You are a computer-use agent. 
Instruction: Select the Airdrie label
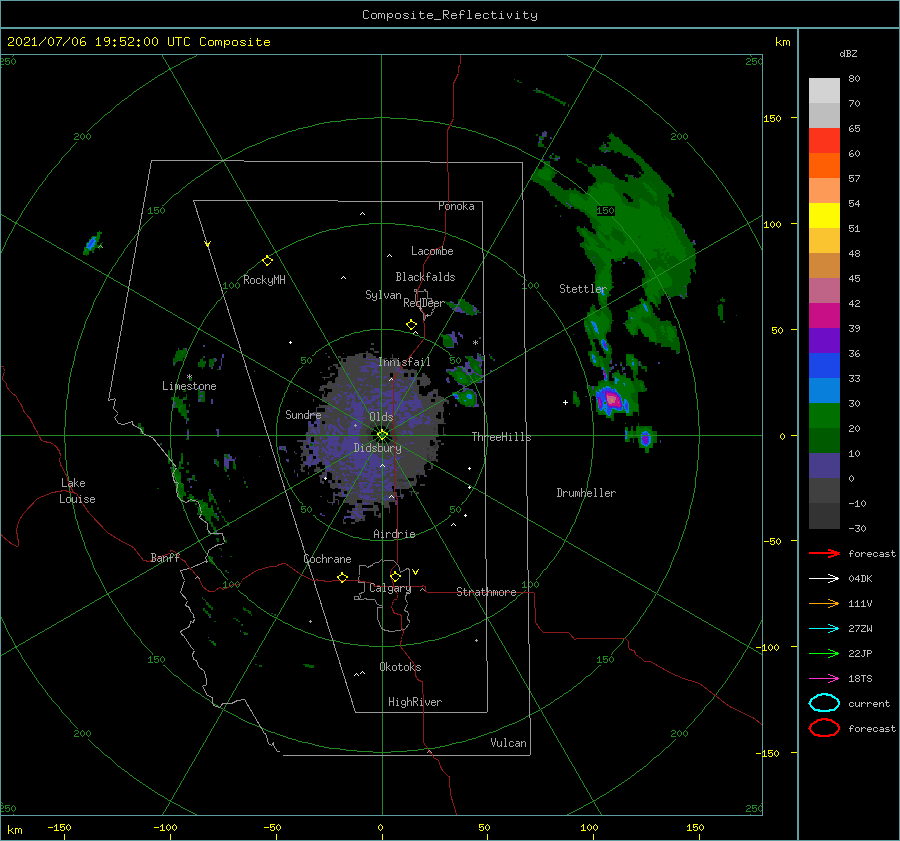[x=394, y=534]
